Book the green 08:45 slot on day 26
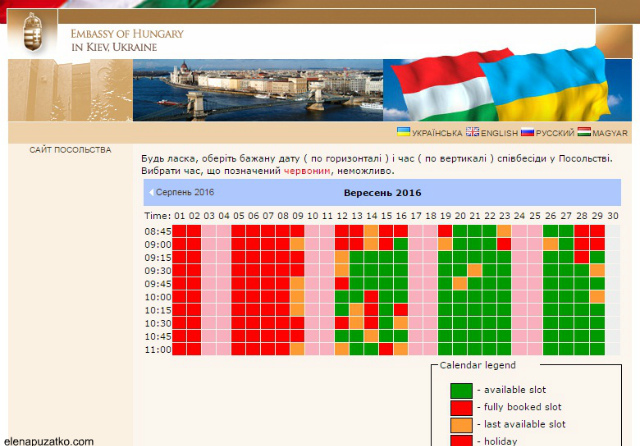 coord(550,231)
